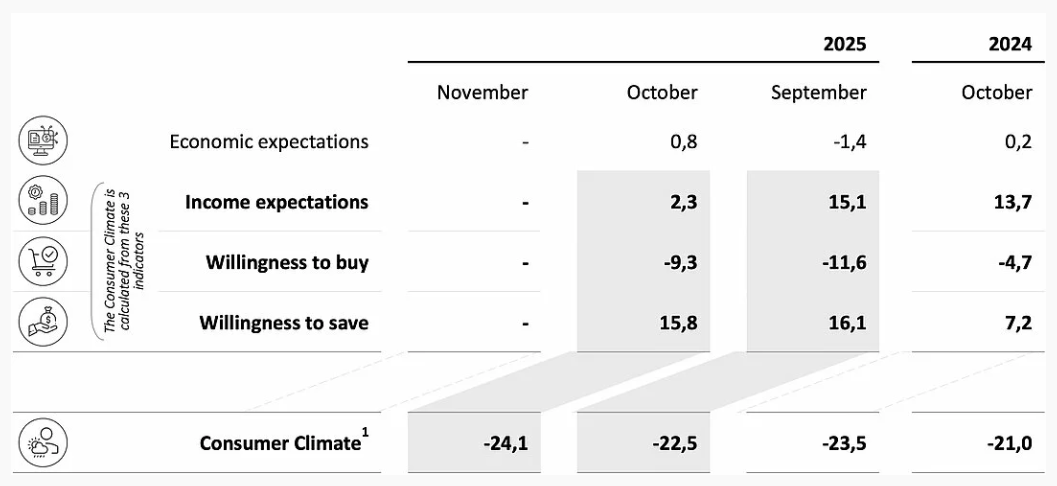Viewport: 1057px width, 486px height.
Task: Click the September column header
Action: click(818, 93)
